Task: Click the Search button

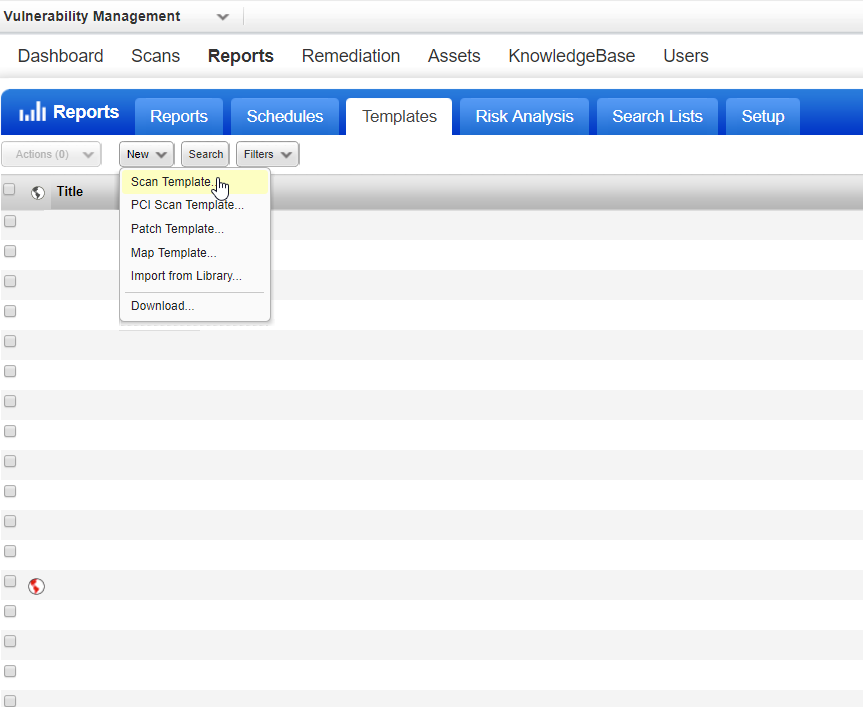Action: 204,154
